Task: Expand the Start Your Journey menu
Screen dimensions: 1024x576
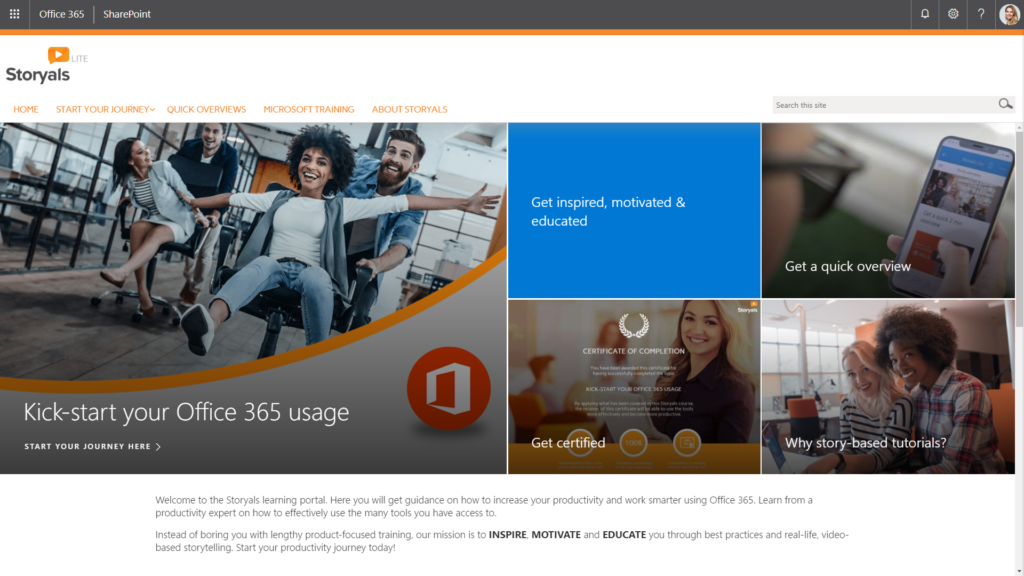Action: (105, 109)
